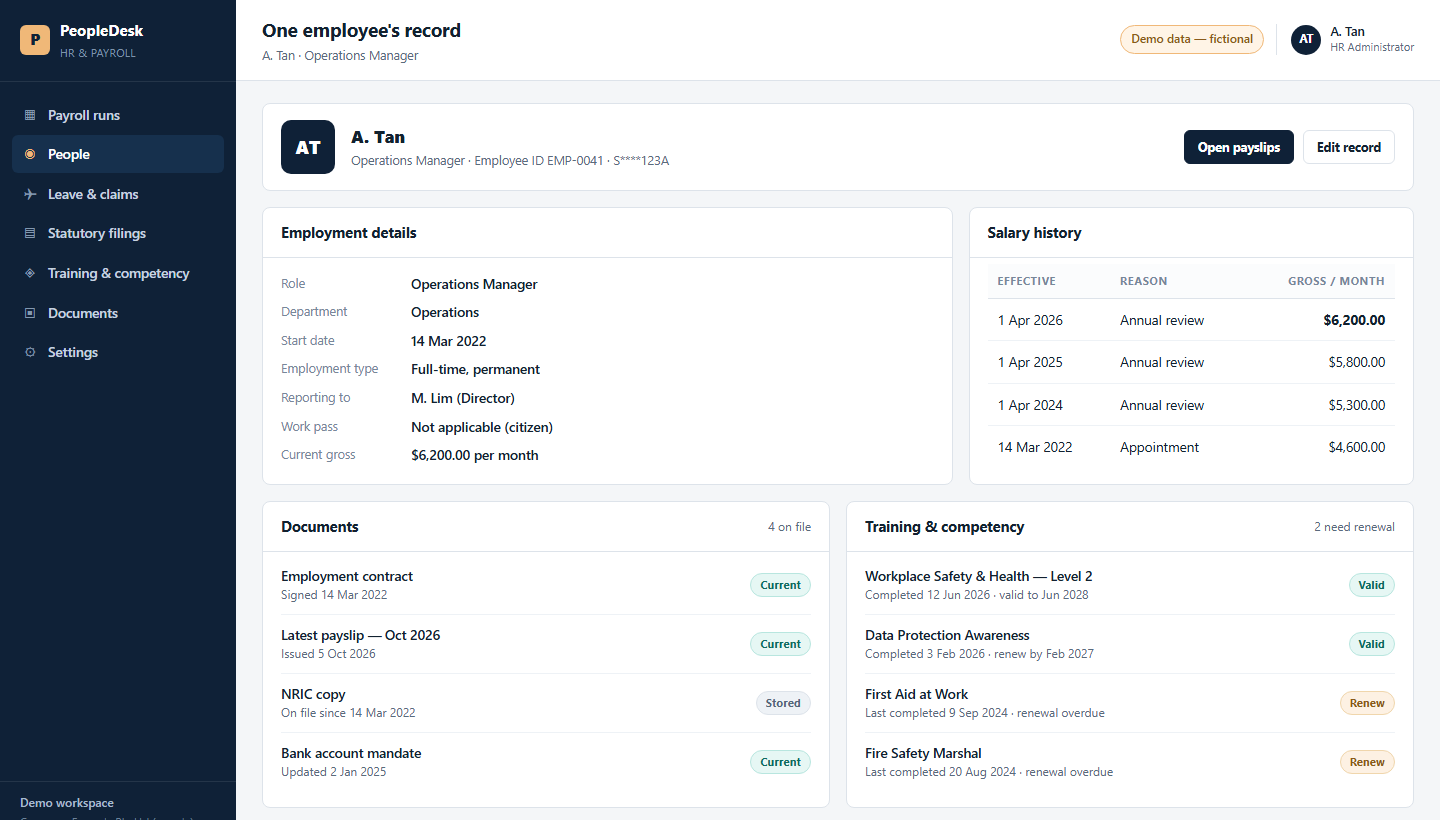1440x820 pixels.
Task: Click the Full-time, permanent employment type value
Action: [x=475, y=369]
